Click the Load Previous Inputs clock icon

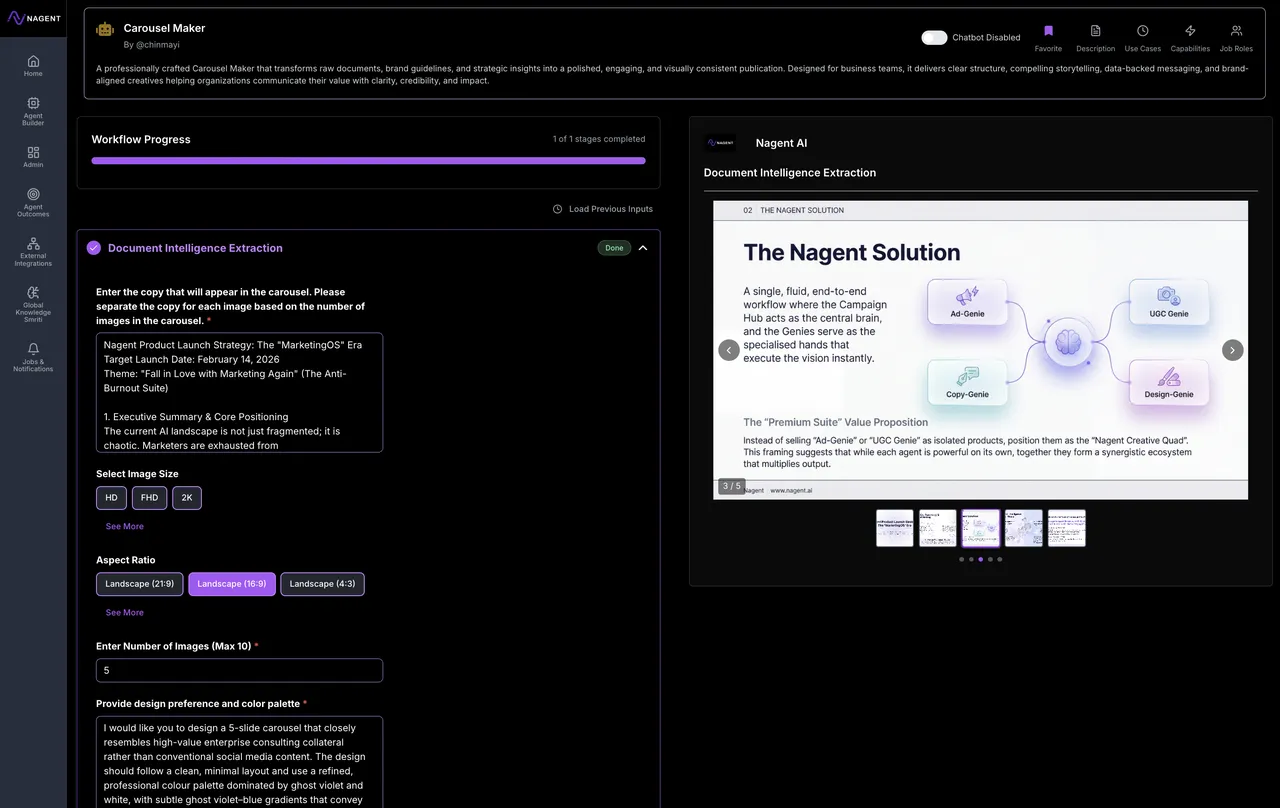pos(557,209)
